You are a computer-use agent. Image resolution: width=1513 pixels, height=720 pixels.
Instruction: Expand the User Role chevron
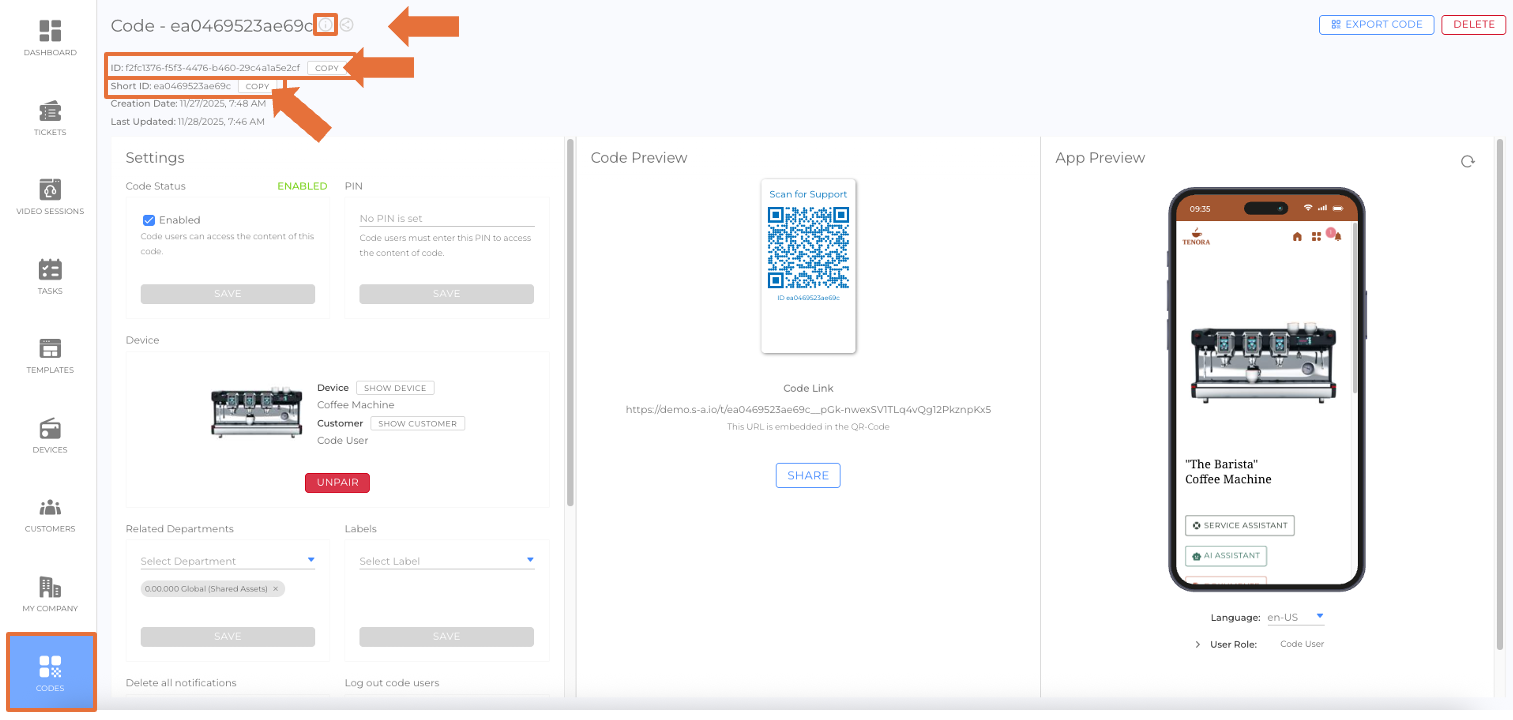[1197, 645]
